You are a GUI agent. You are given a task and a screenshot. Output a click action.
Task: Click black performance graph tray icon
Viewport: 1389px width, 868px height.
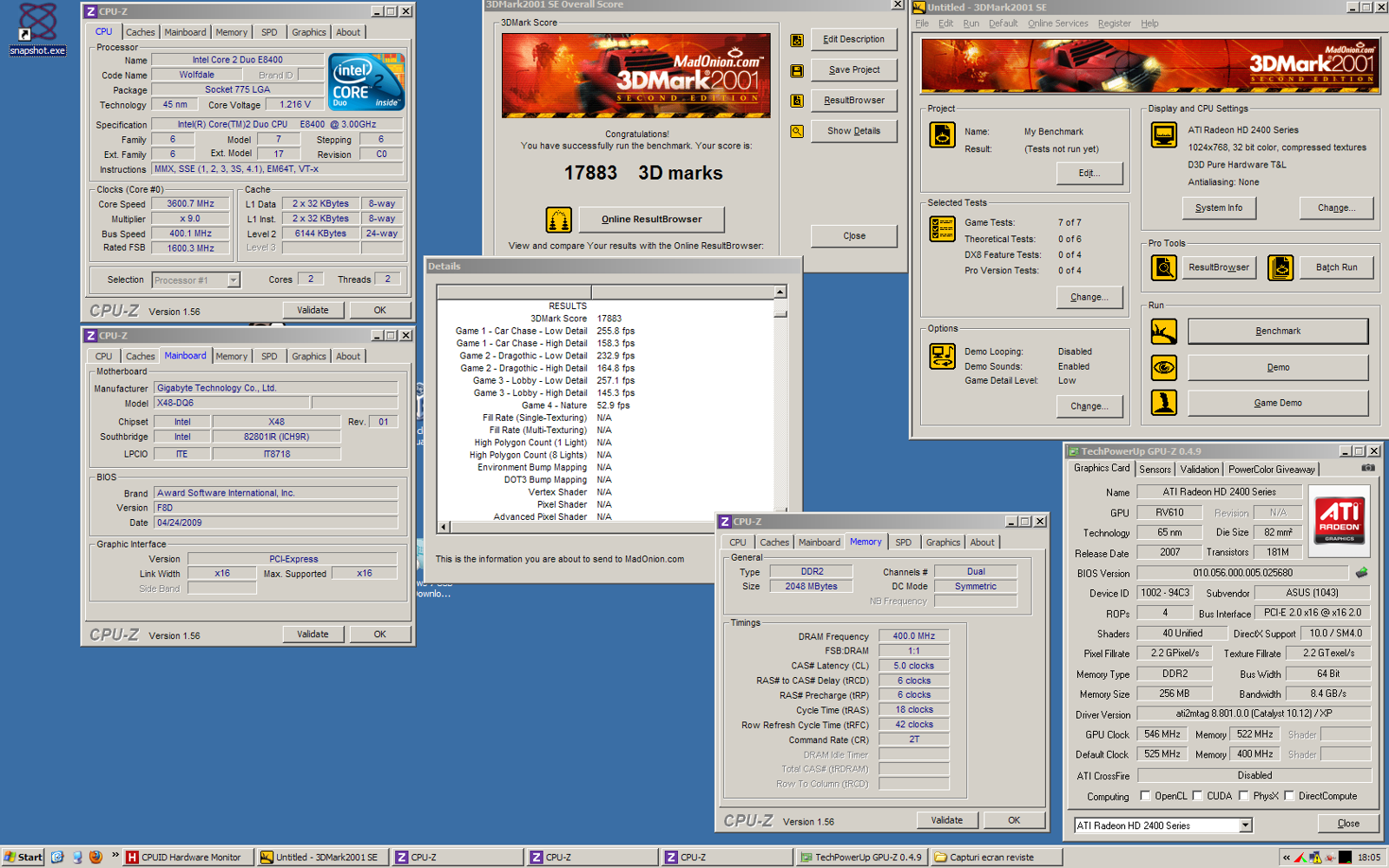coord(1345,857)
